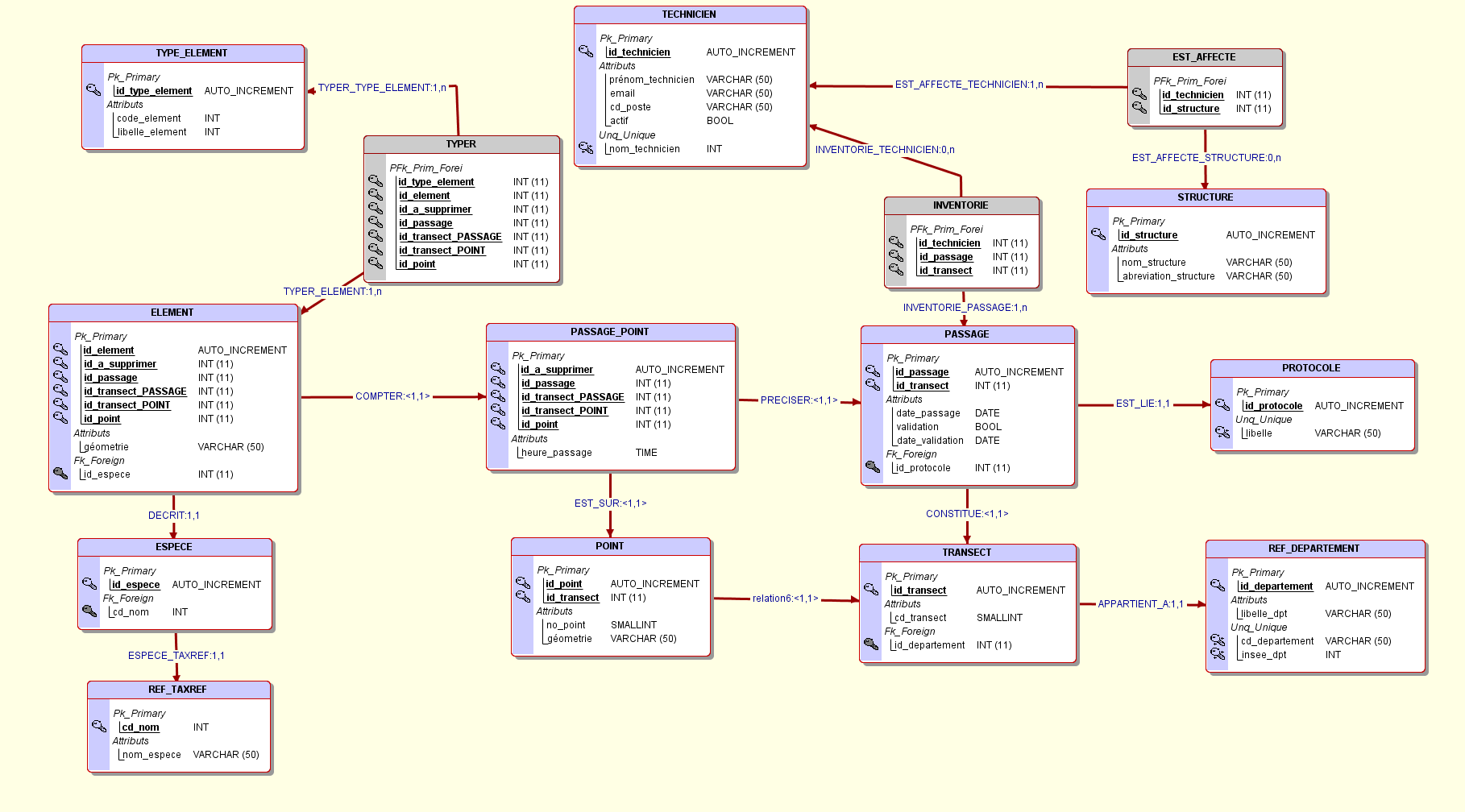
Task: Click the COMPTER:<1,1> relation label
Action: [x=392, y=396]
